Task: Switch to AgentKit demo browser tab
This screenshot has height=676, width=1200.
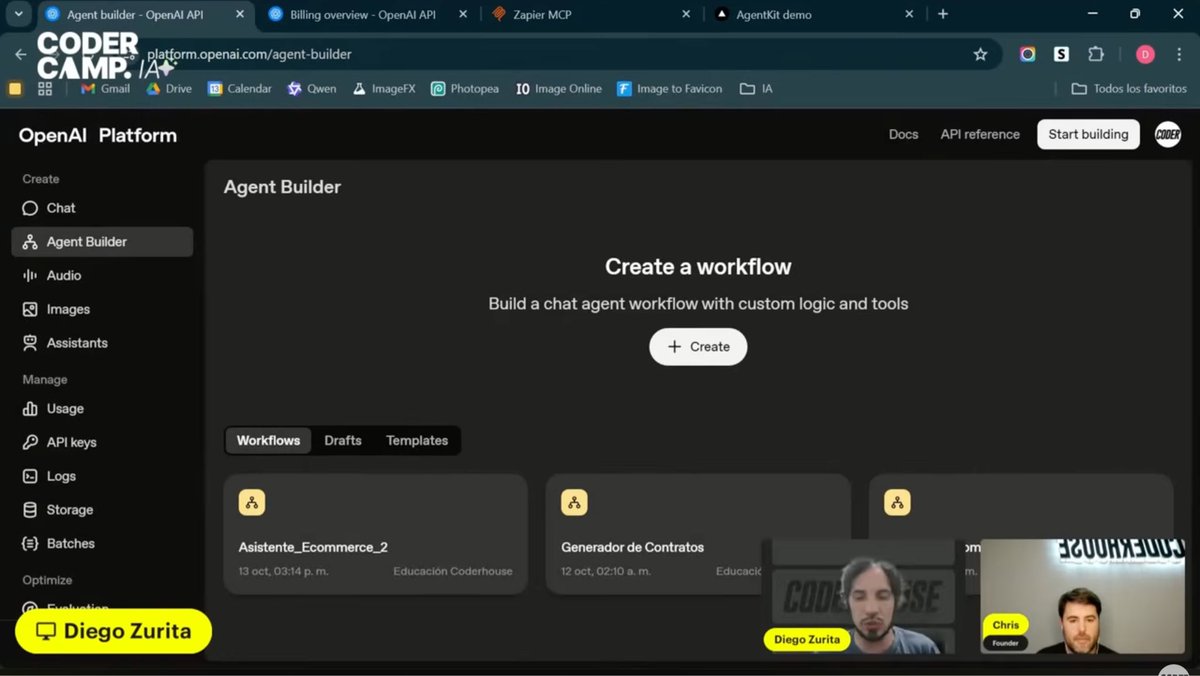Action: coord(814,15)
